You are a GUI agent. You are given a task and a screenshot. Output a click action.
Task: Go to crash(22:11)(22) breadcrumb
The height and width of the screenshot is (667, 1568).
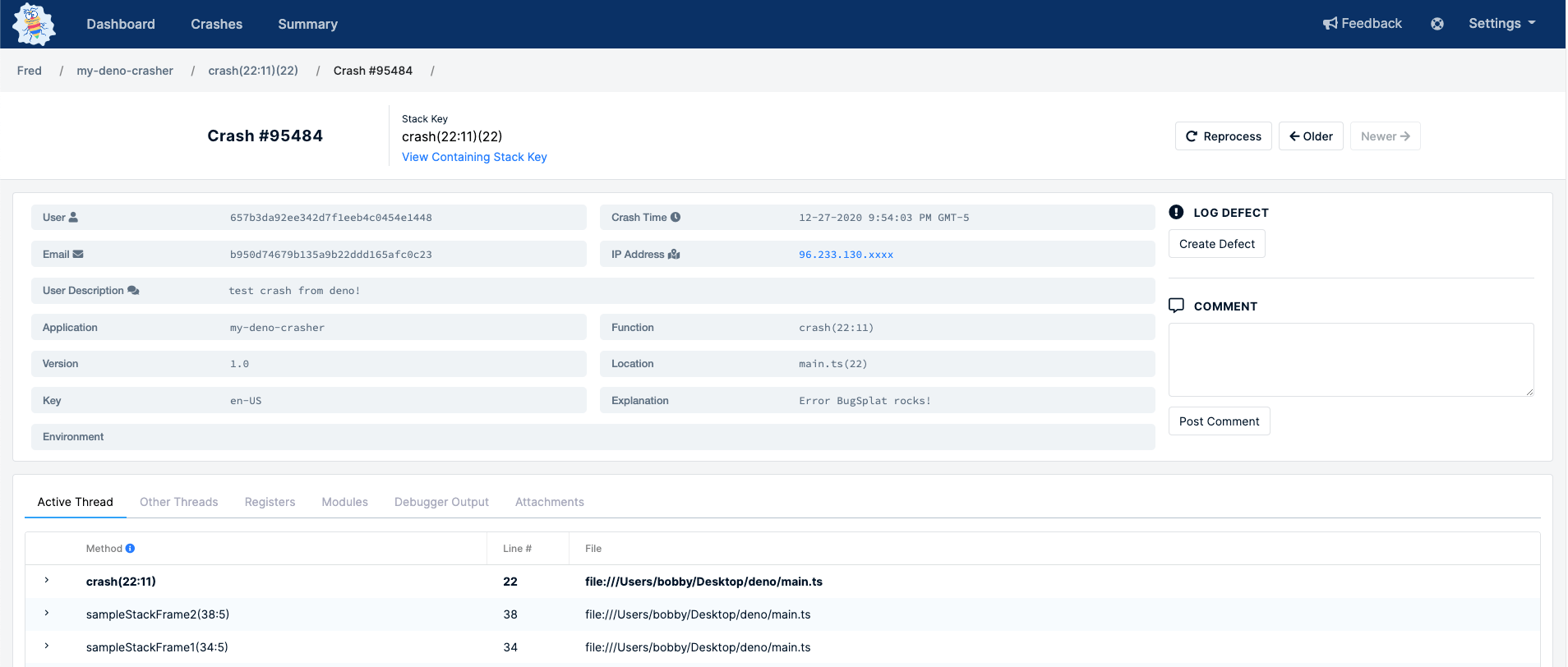(x=253, y=71)
